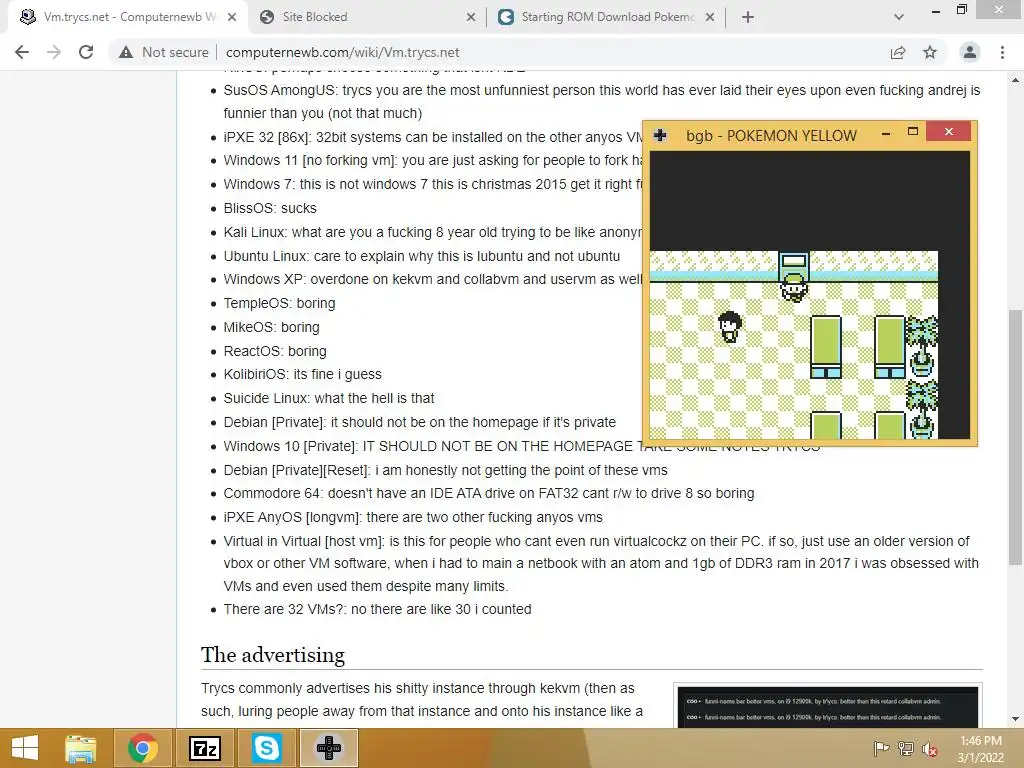Image resolution: width=1024 pixels, height=768 pixels.
Task: Open the network tray icon
Action: 906,748
